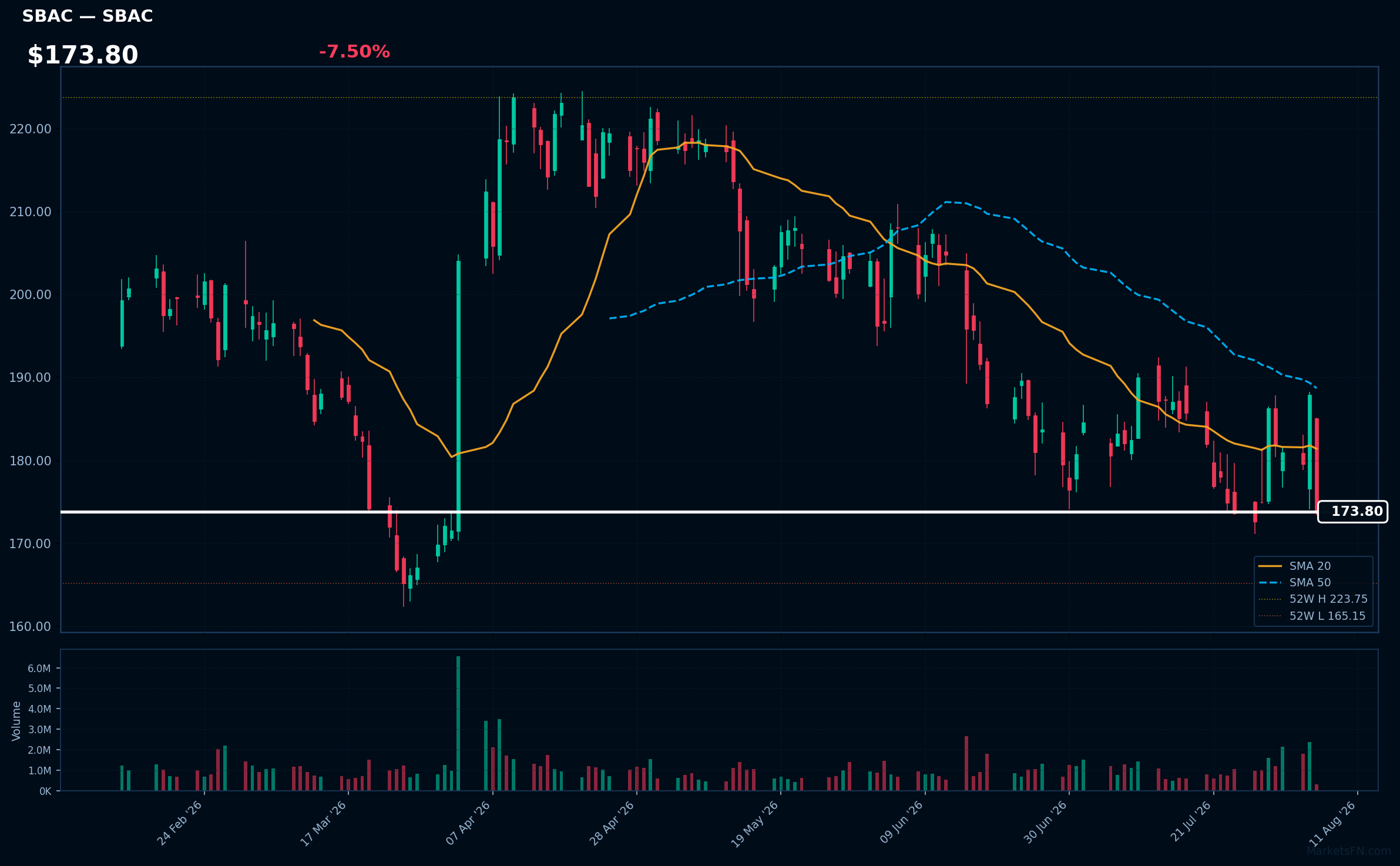Click the "17 Mar '26" date label
The width and height of the screenshot is (1400, 866).
[323, 823]
